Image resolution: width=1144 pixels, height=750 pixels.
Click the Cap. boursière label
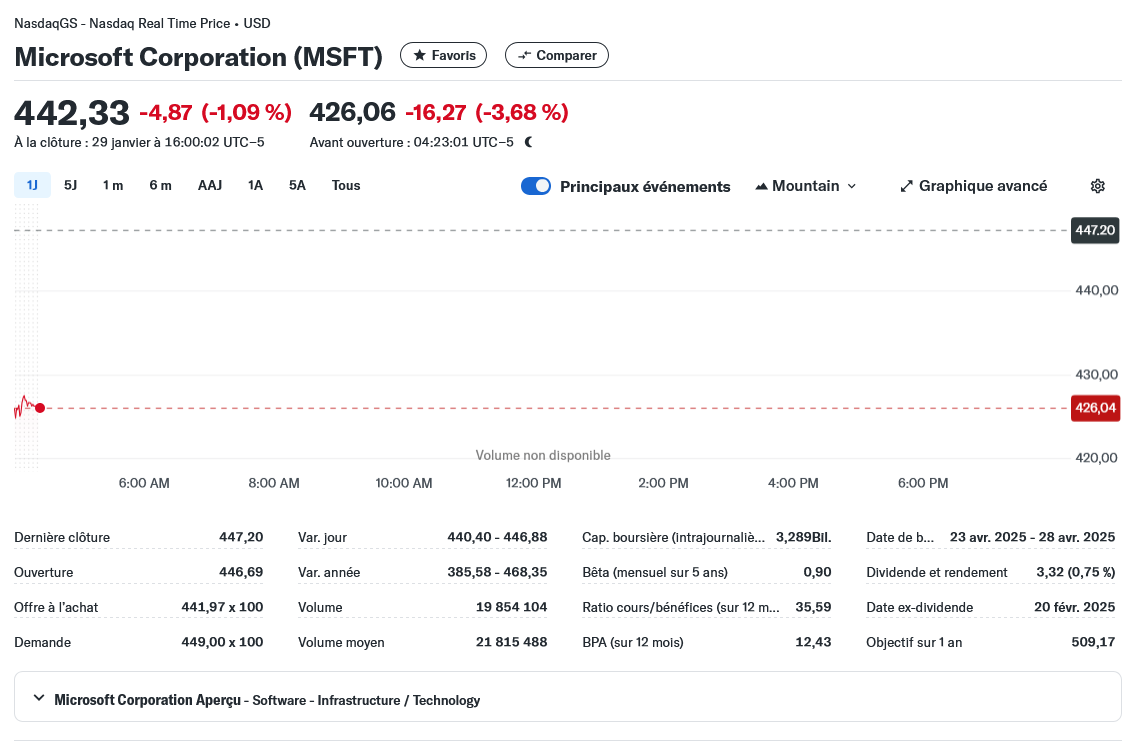673,538
